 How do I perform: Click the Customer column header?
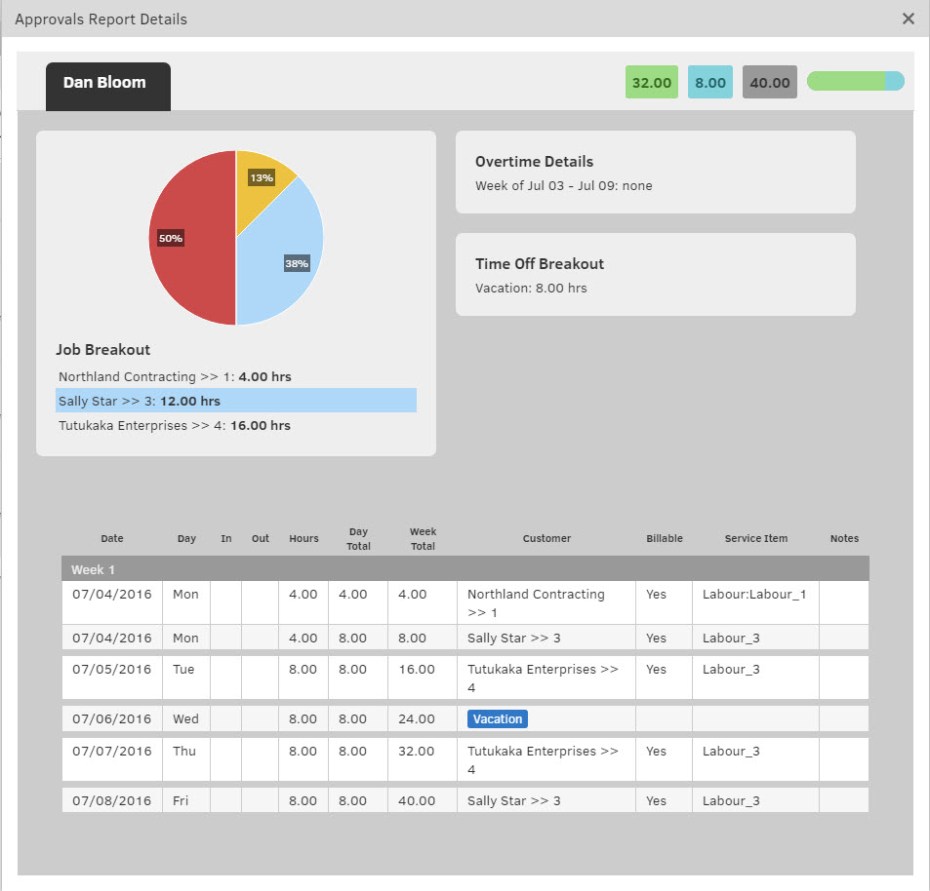coord(547,539)
